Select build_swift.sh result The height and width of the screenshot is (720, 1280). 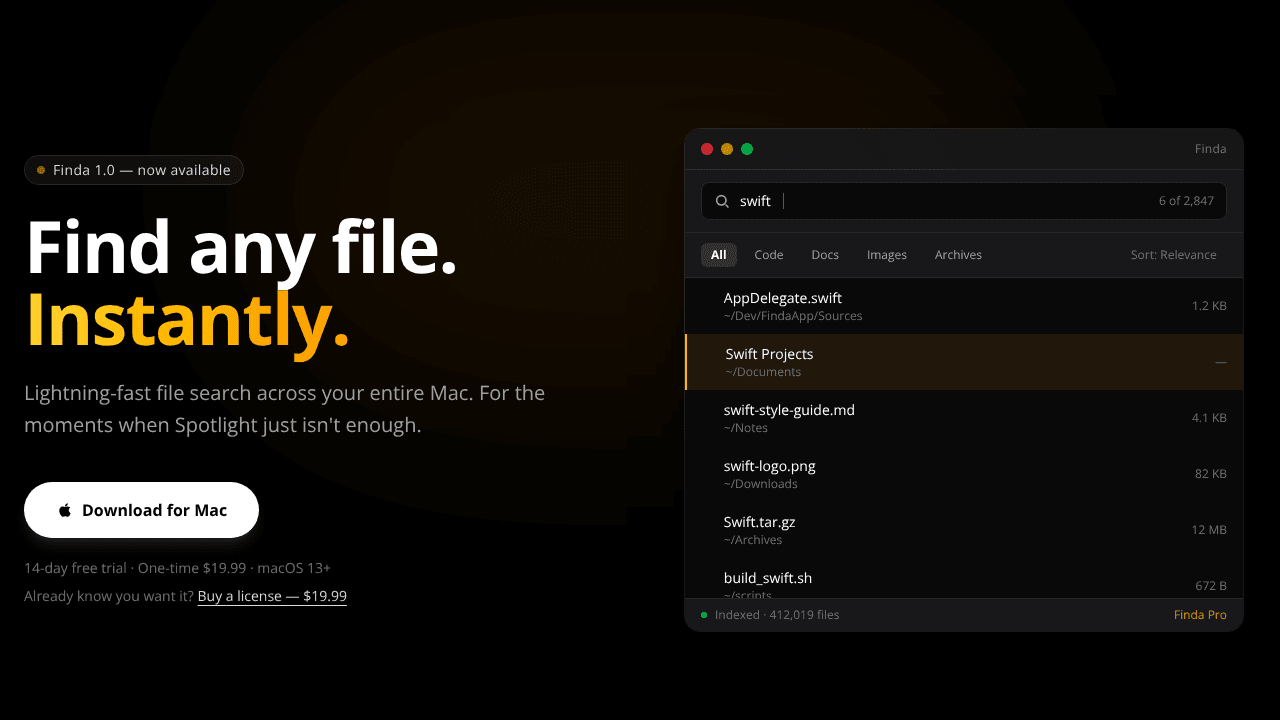click(964, 578)
